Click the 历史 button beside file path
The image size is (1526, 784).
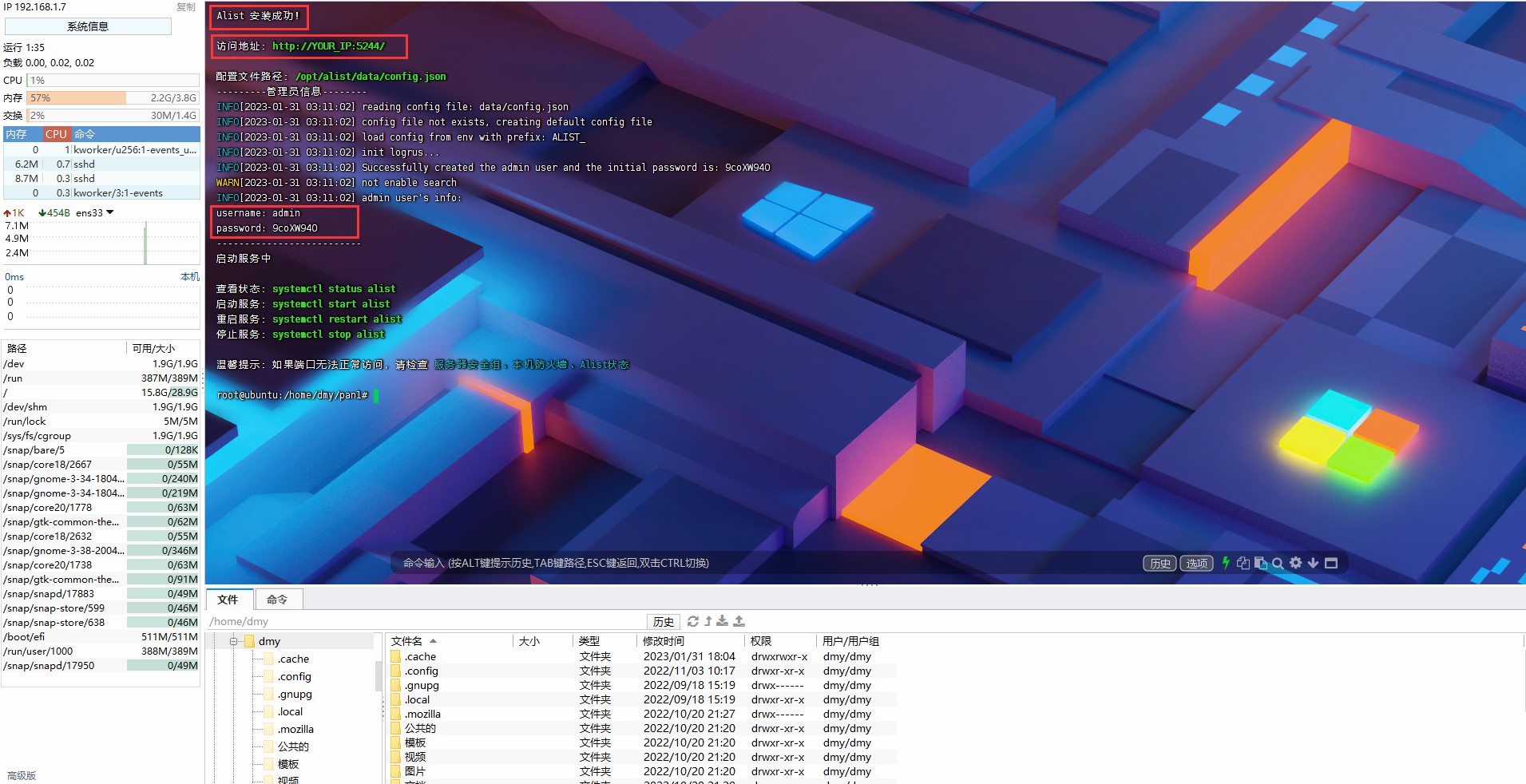(664, 621)
